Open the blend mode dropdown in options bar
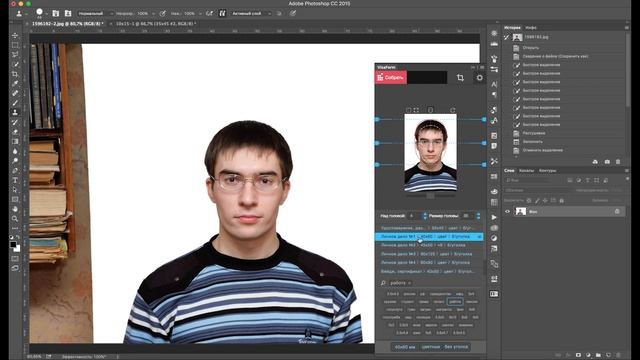 pos(95,13)
